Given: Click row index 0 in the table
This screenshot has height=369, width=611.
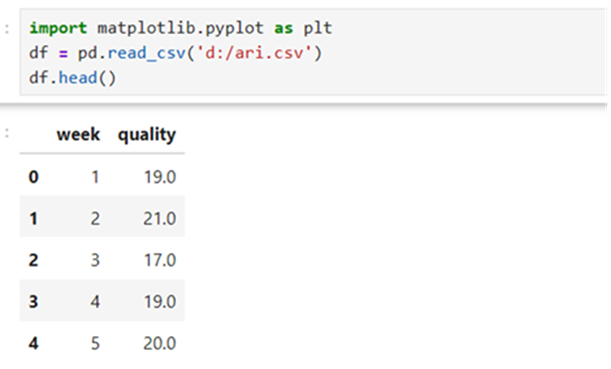Looking at the screenshot, I should pos(34,177).
